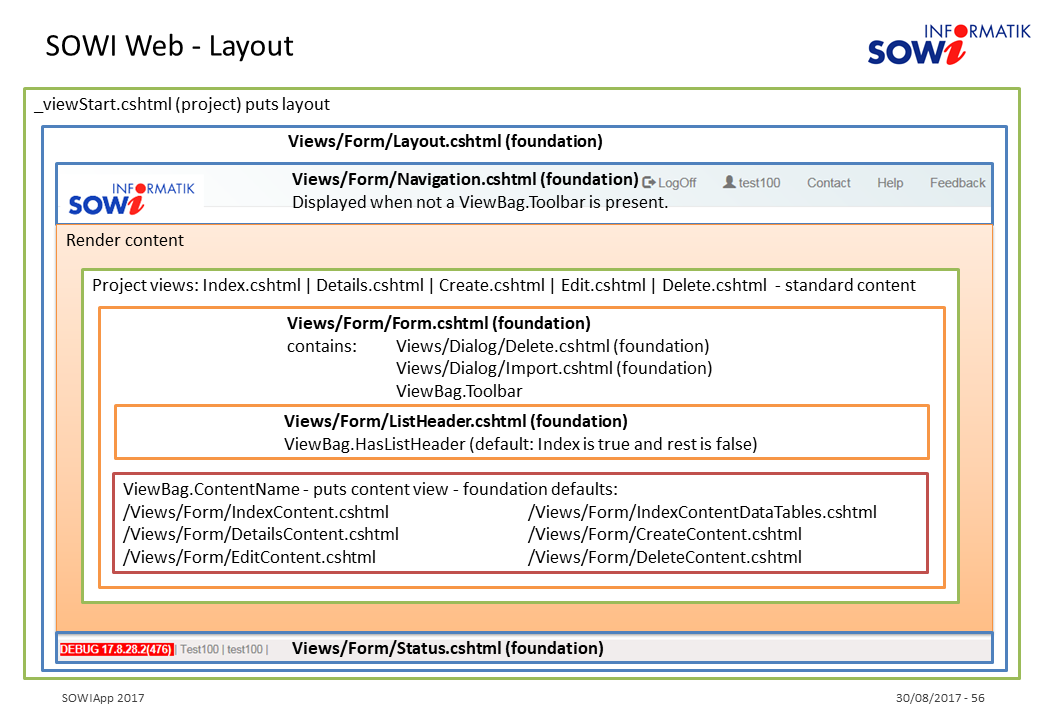The width and height of the screenshot is (1040, 720).
Task: Open the Feedback link
Action: tap(957, 183)
